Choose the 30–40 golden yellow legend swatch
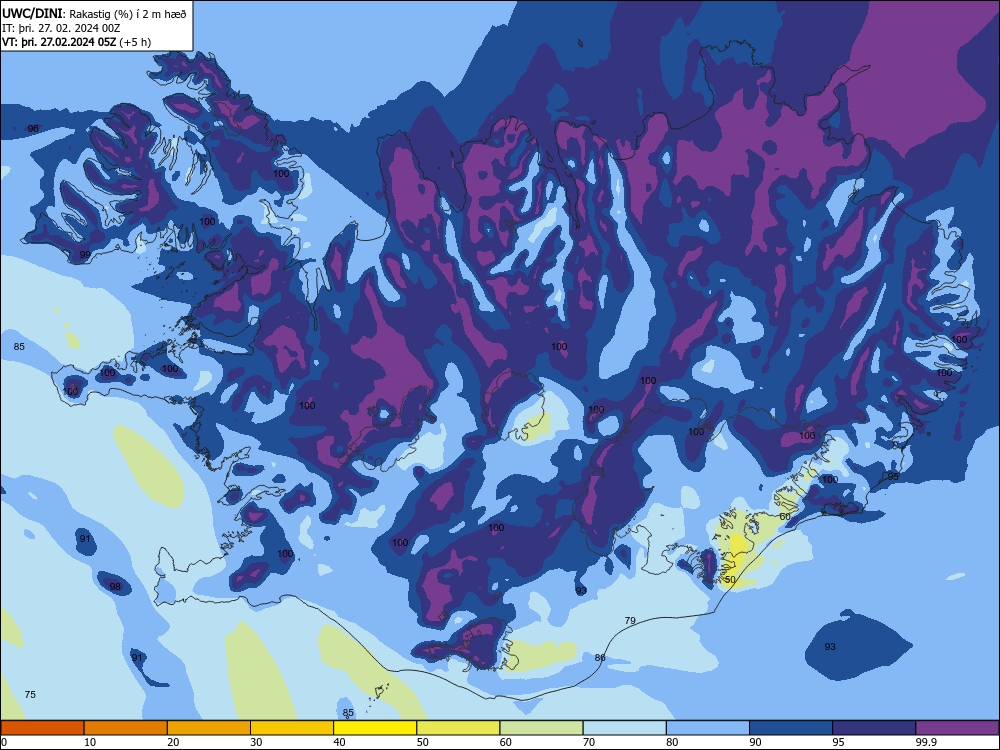Screen dimensions: 1000x750 click(x=292, y=728)
